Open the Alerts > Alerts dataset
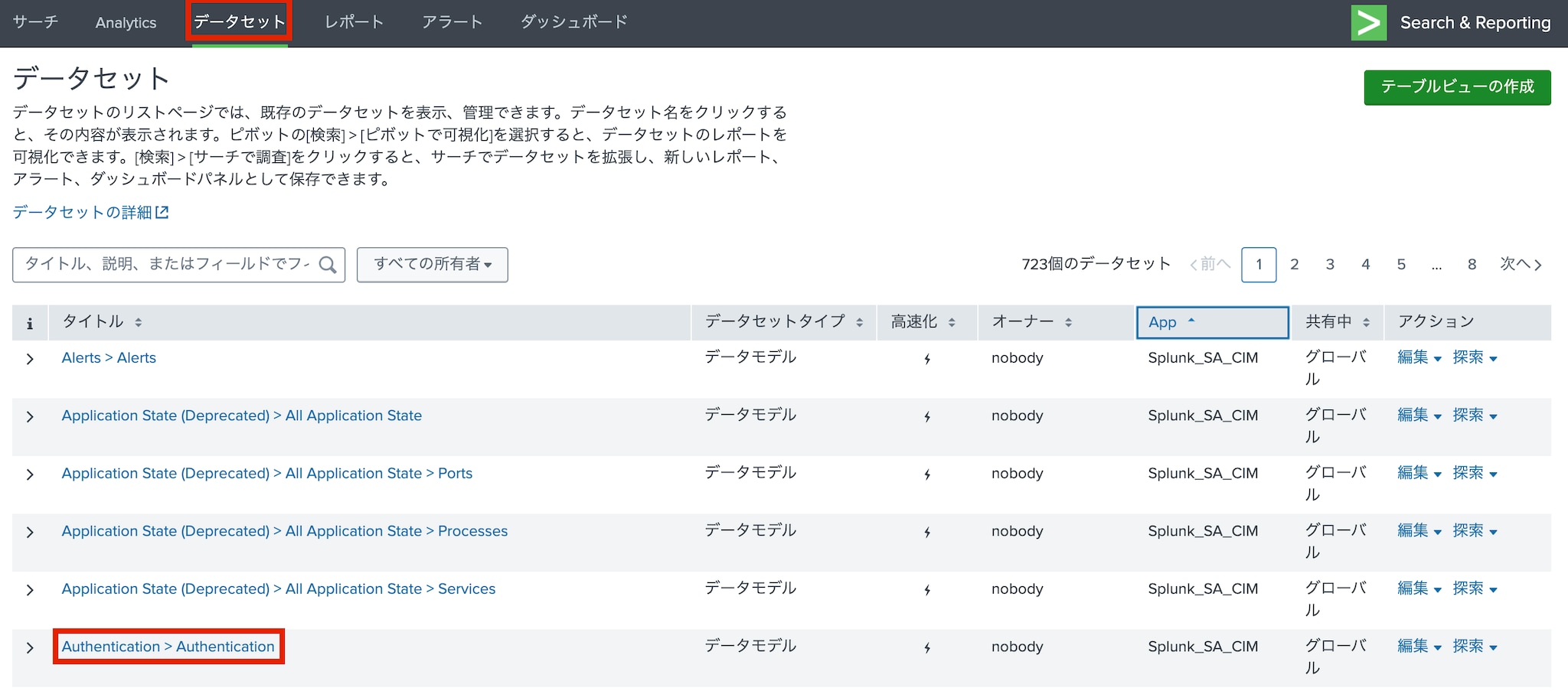 (109, 358)
